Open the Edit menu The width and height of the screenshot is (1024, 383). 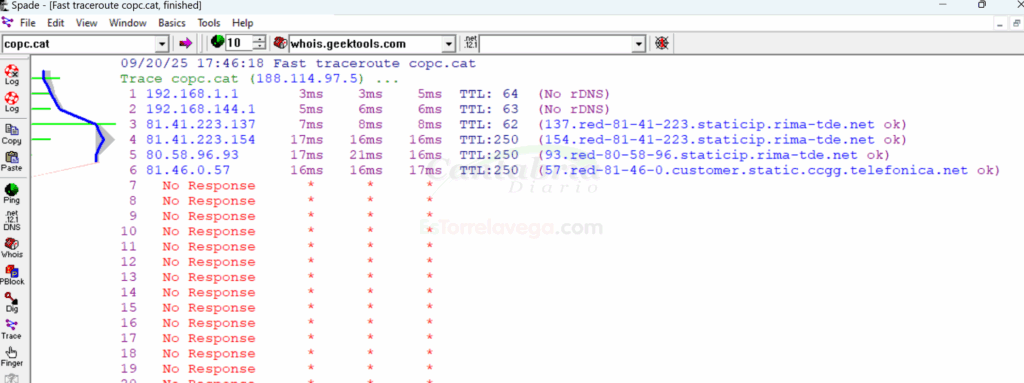tap(56, 23)
